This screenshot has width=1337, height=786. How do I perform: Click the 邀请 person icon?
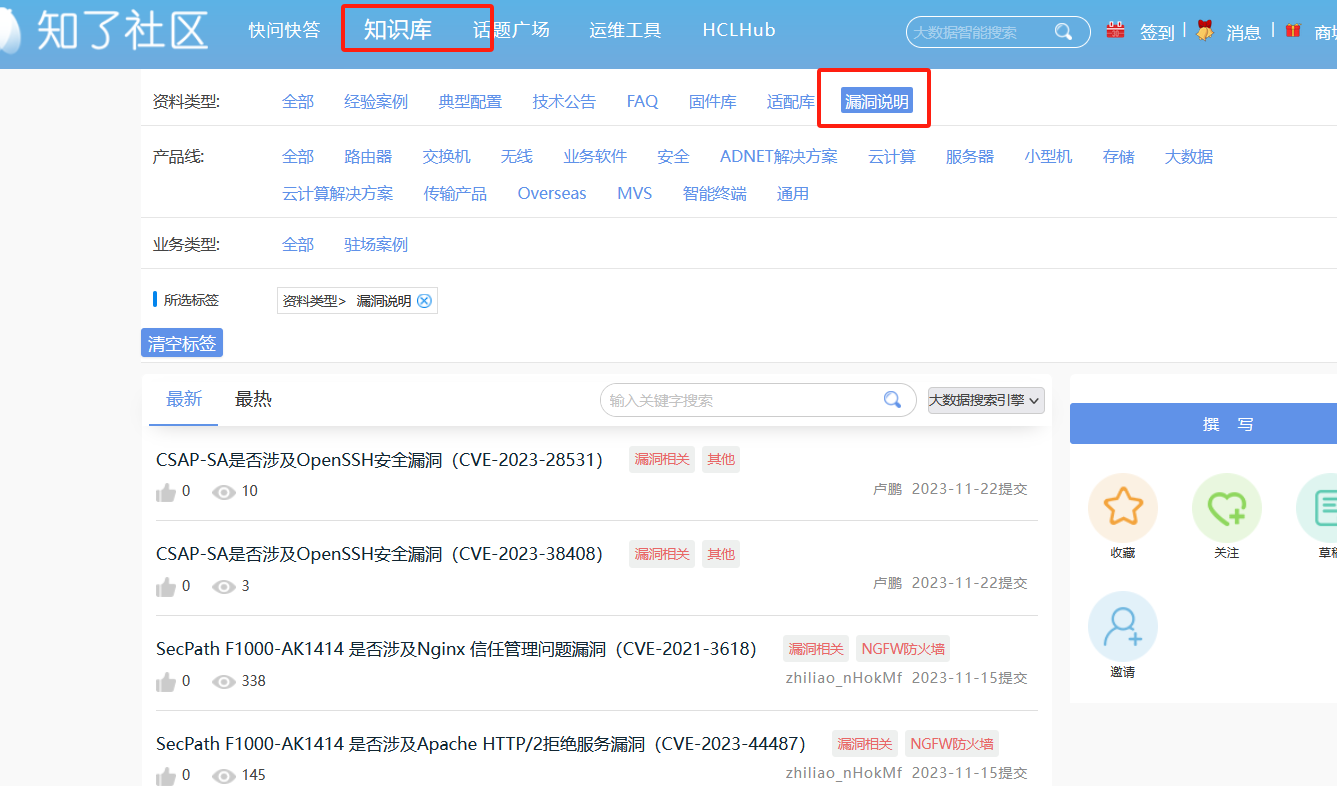(1123, 626)
